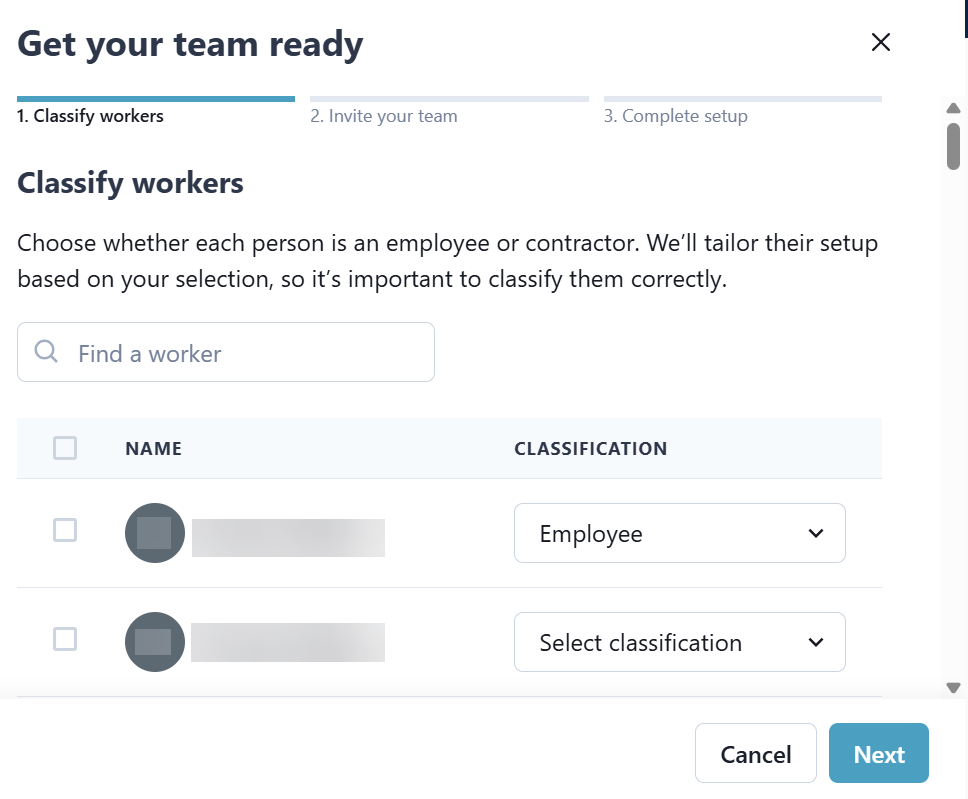Click the scrollbar down arrow
Viewport: 968px width, 799px height.
[953, 688]
